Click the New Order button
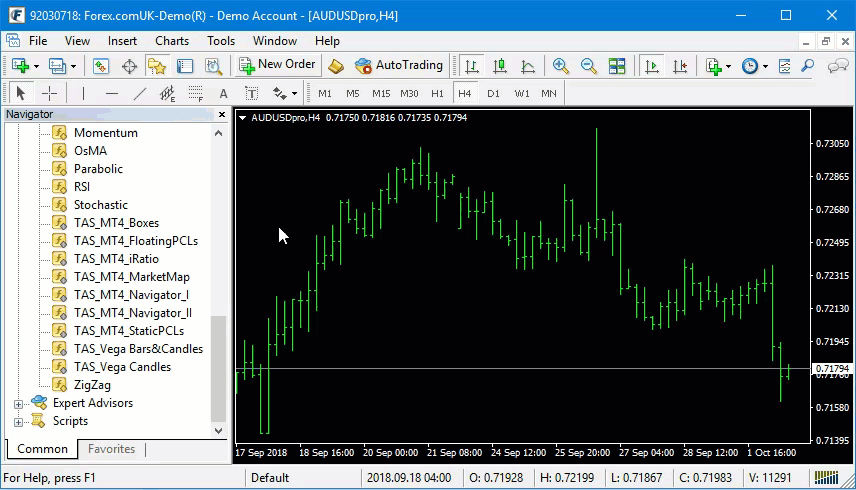Image resolution: width=856 pixels, height=490 pixels. (278, 65)
